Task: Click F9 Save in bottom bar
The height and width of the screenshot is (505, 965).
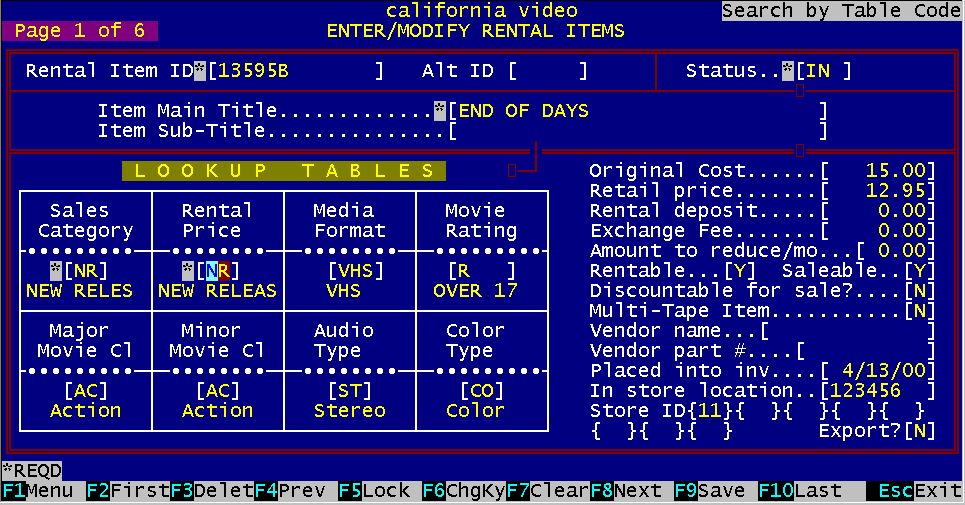Action: pyautogui.click(x=709, y=491)
